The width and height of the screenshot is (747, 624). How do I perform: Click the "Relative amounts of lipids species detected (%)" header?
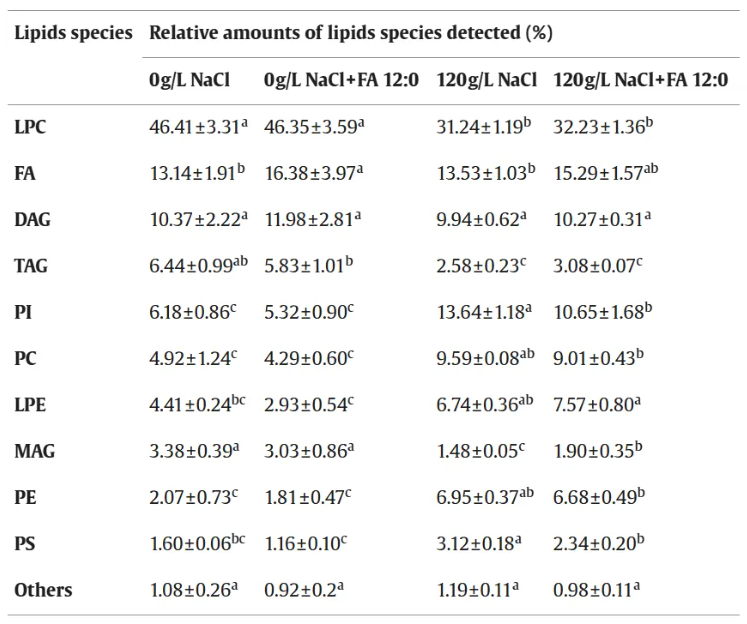(x=350, y=33)
